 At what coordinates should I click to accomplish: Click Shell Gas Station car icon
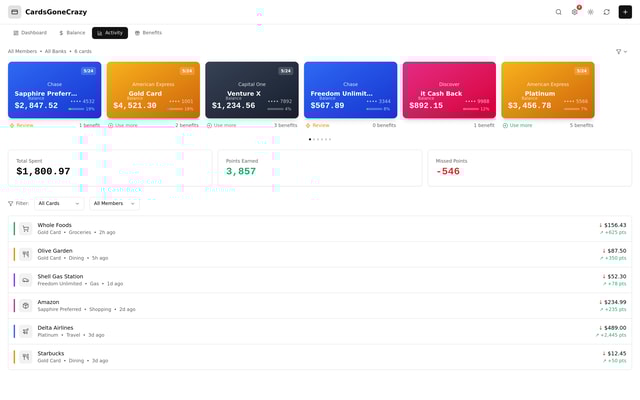coord(25,280)
